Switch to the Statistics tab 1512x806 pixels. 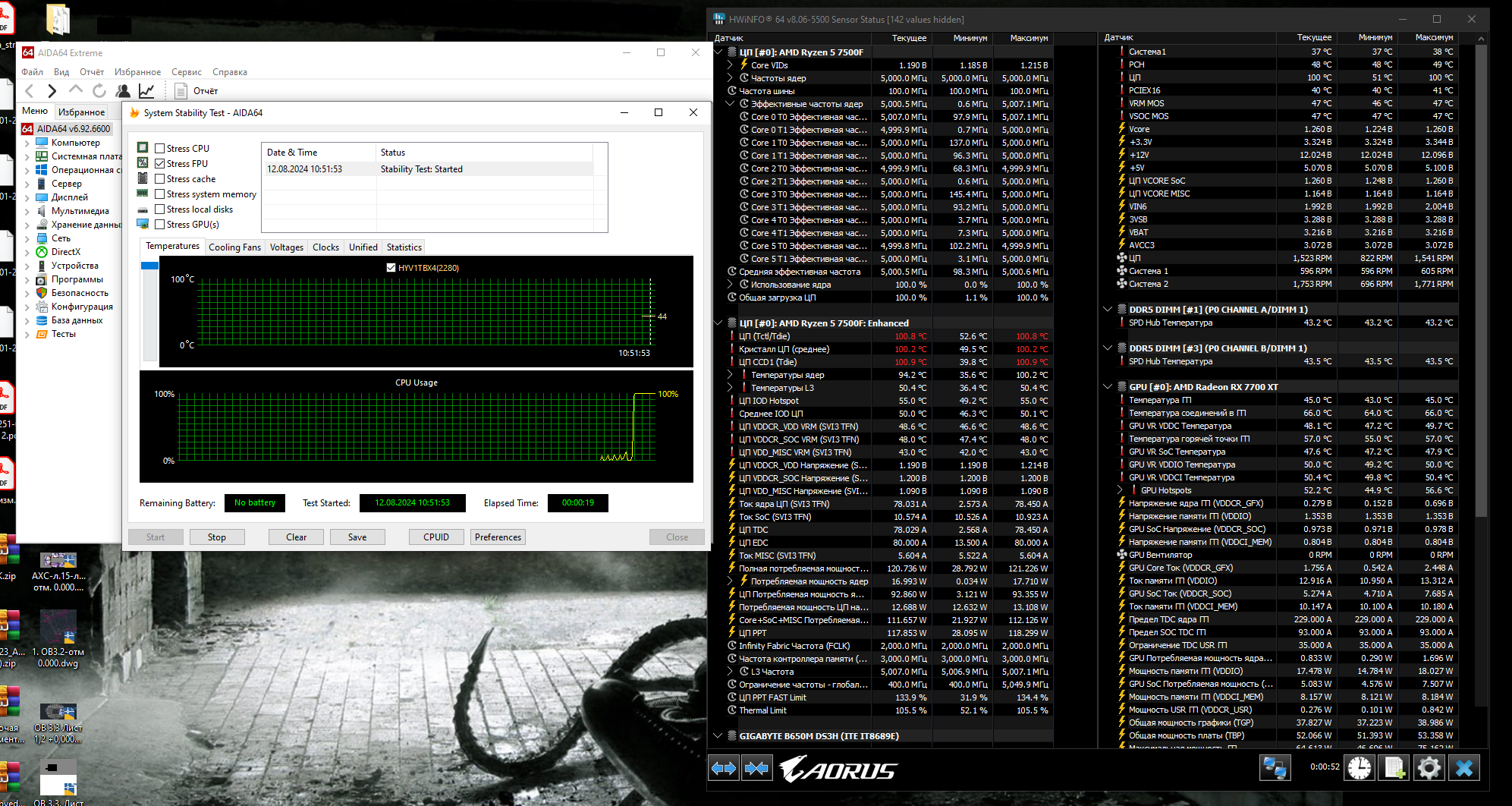click(404, 247)
